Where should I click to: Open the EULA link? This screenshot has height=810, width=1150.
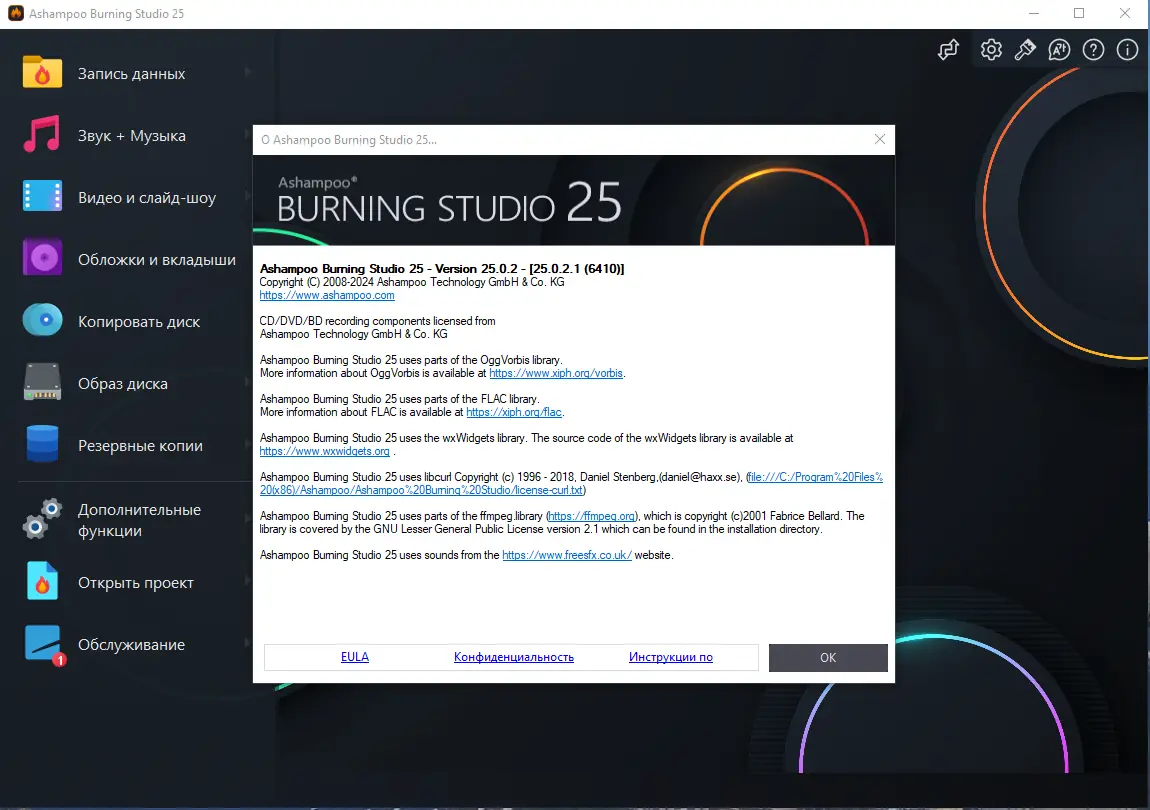click(355, 657)
